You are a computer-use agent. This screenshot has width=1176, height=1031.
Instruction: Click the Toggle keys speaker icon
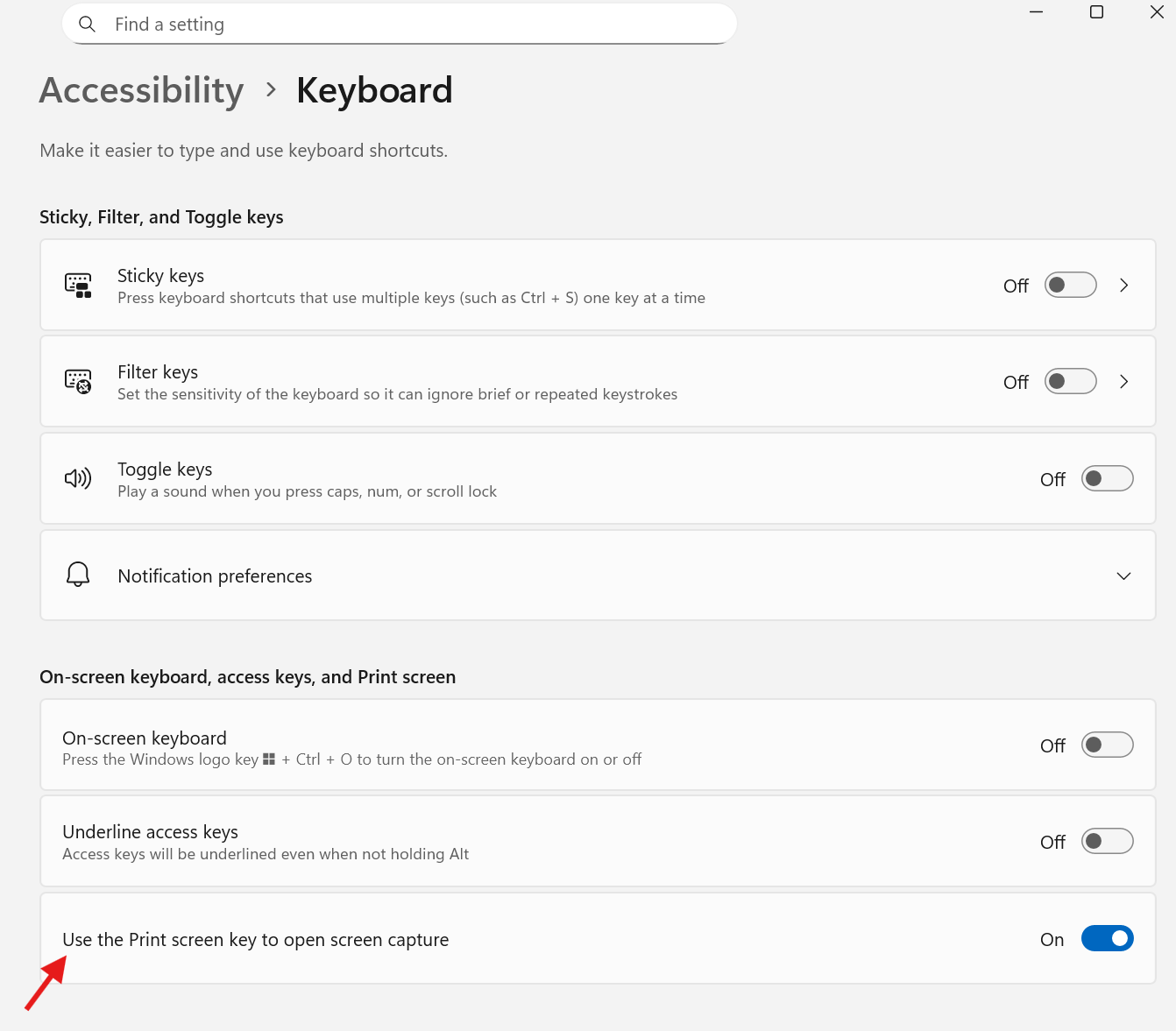tap(78, 478)
